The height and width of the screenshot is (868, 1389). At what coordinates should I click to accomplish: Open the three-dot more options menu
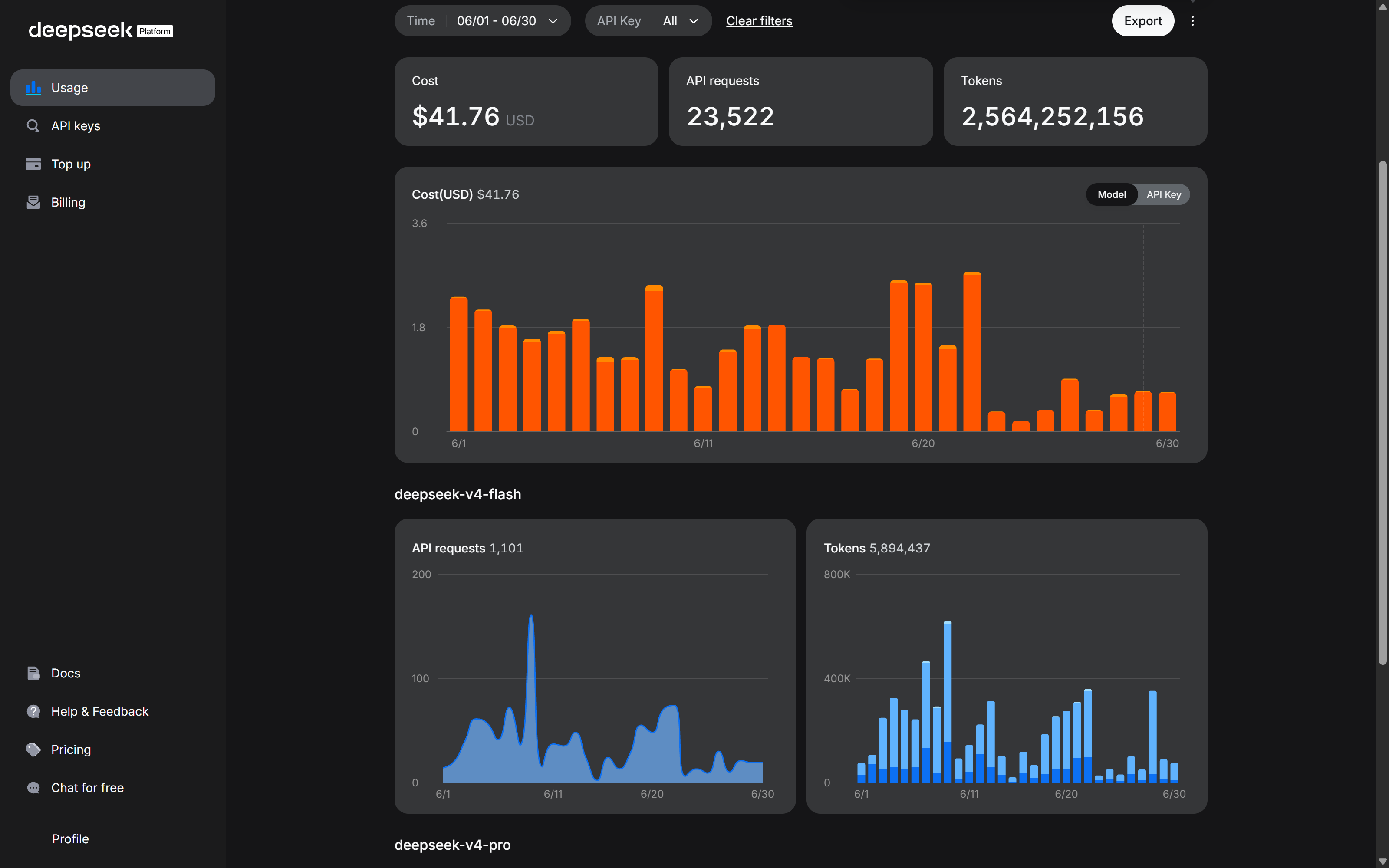(x=1193, y=21)
